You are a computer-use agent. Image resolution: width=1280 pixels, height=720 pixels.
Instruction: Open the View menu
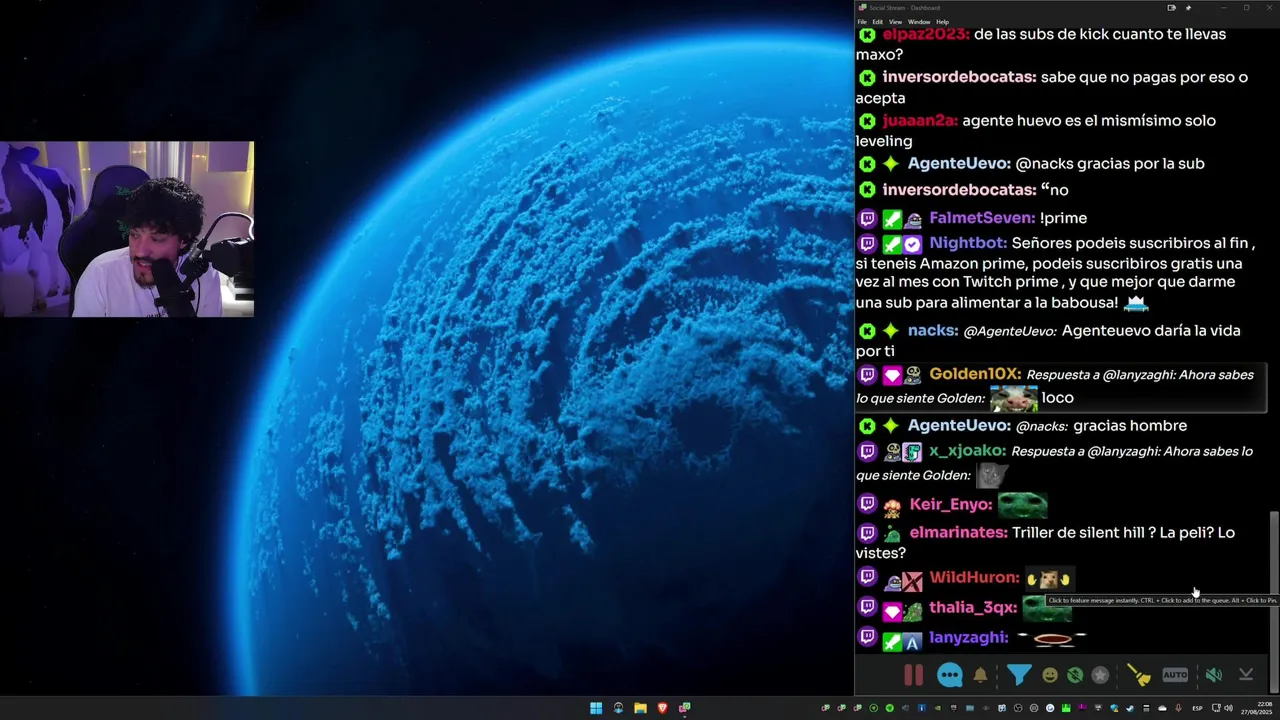click(x=895, y=21)
